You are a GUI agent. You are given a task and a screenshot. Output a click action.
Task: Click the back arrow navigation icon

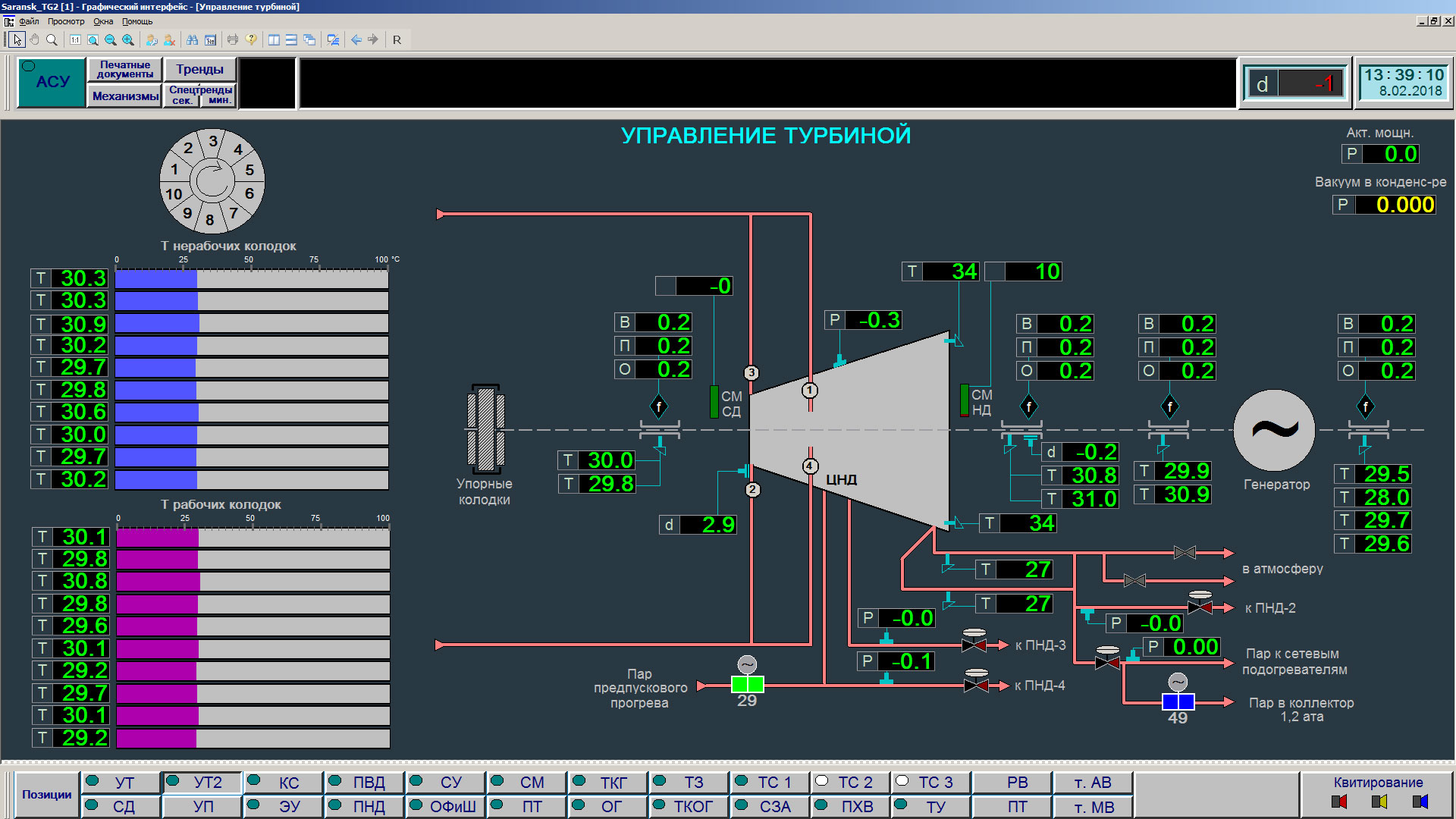coord(356,39)
